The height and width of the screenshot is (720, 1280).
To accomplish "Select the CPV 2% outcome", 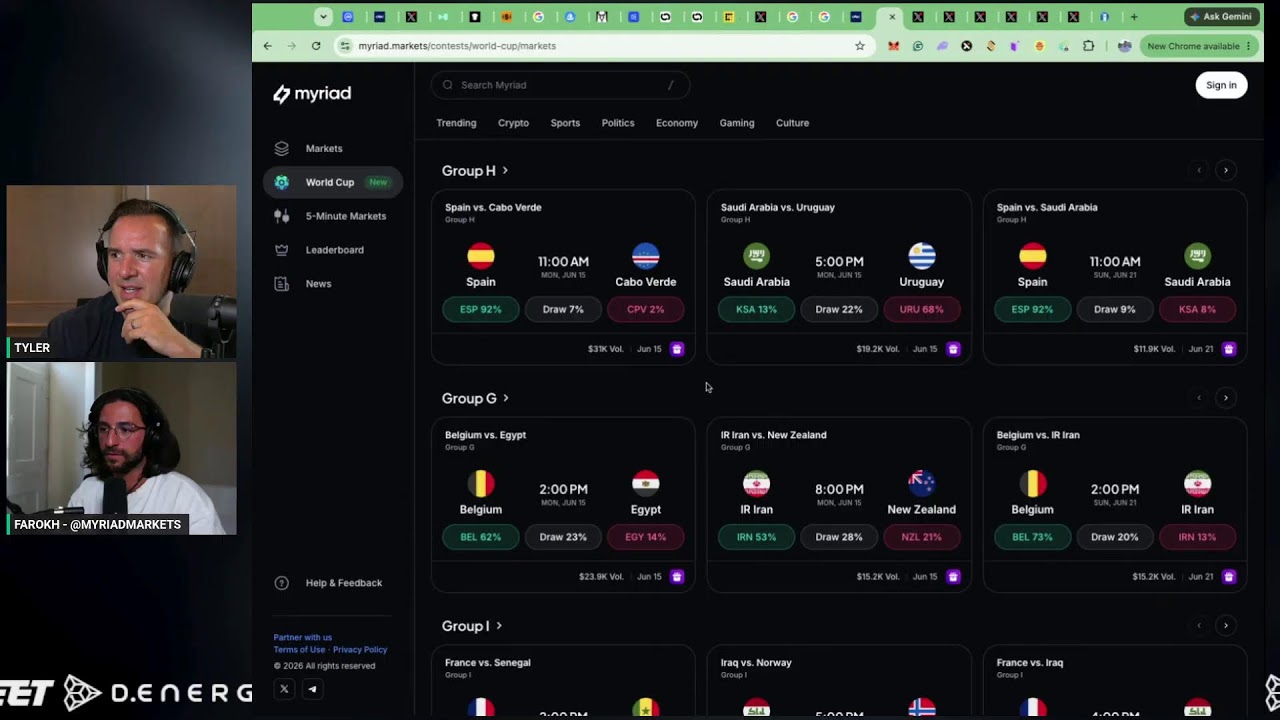I will coord(646,310).
